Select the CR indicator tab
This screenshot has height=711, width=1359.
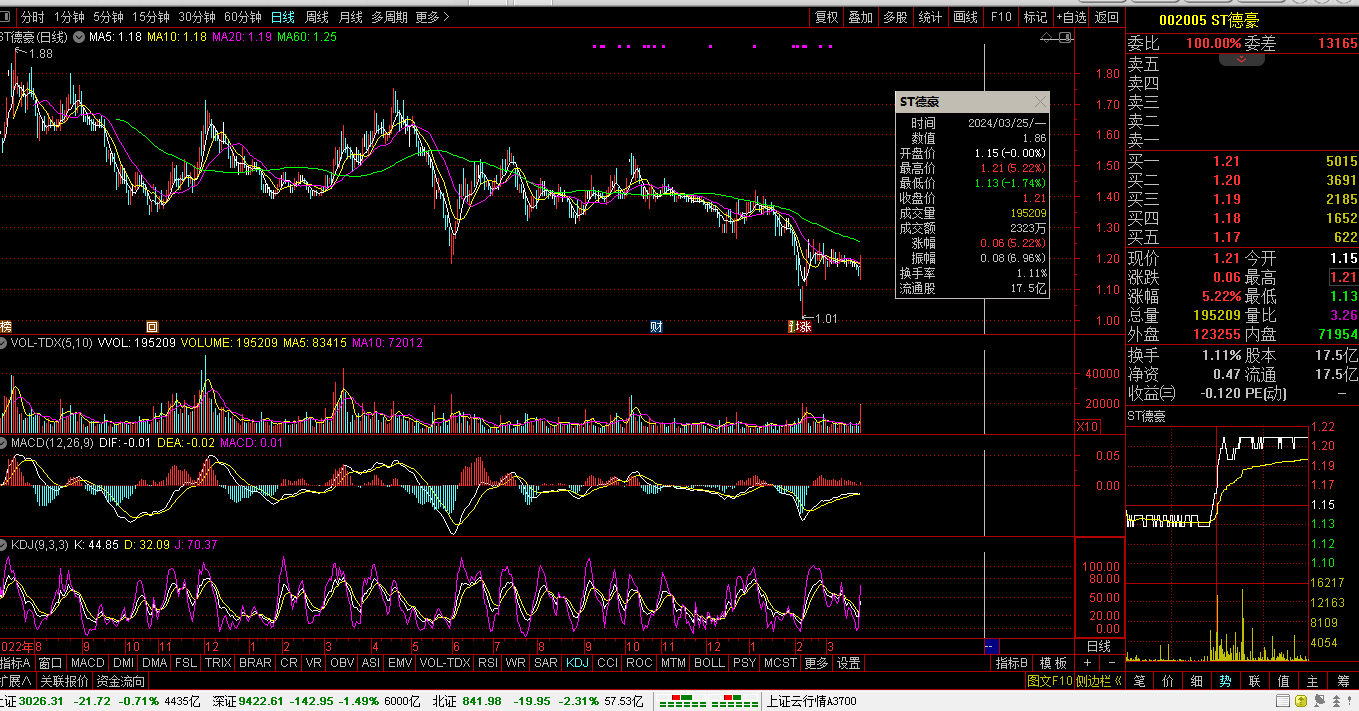(289, 663)
